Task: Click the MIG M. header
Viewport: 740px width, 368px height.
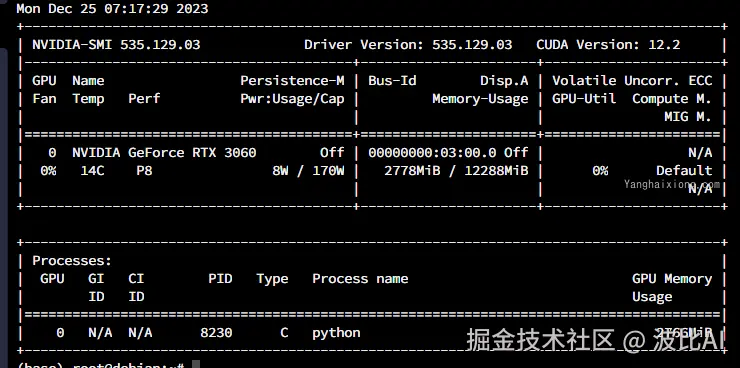Action: click(688, 117)
